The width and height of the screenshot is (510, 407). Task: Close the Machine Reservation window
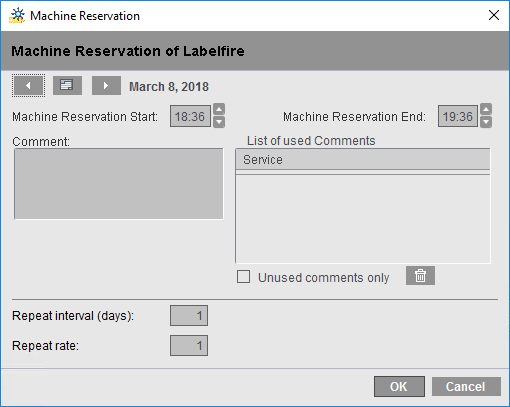click(494, 15)
